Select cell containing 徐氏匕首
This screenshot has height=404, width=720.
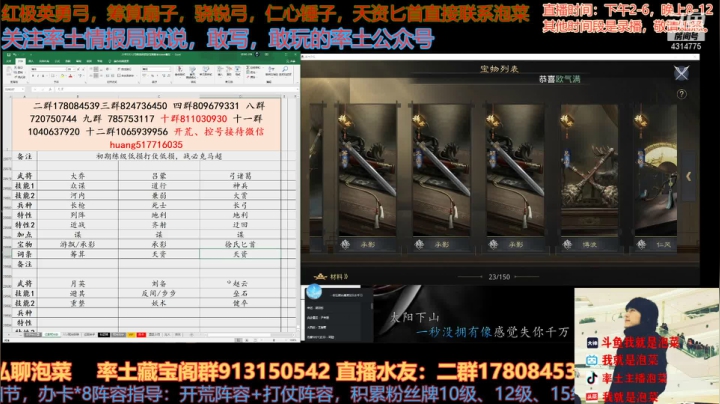point(240,244)
